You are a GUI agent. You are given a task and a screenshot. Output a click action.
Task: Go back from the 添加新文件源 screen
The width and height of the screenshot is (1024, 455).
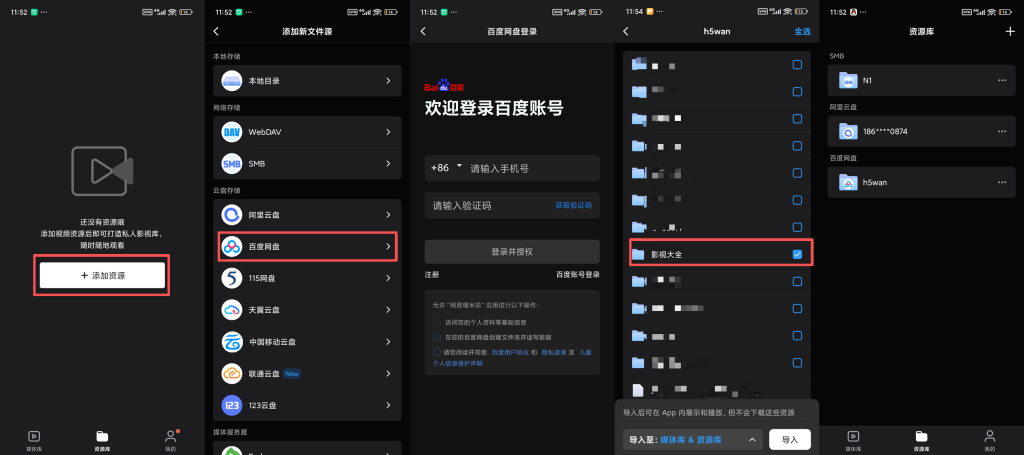[x=216, y=31]
